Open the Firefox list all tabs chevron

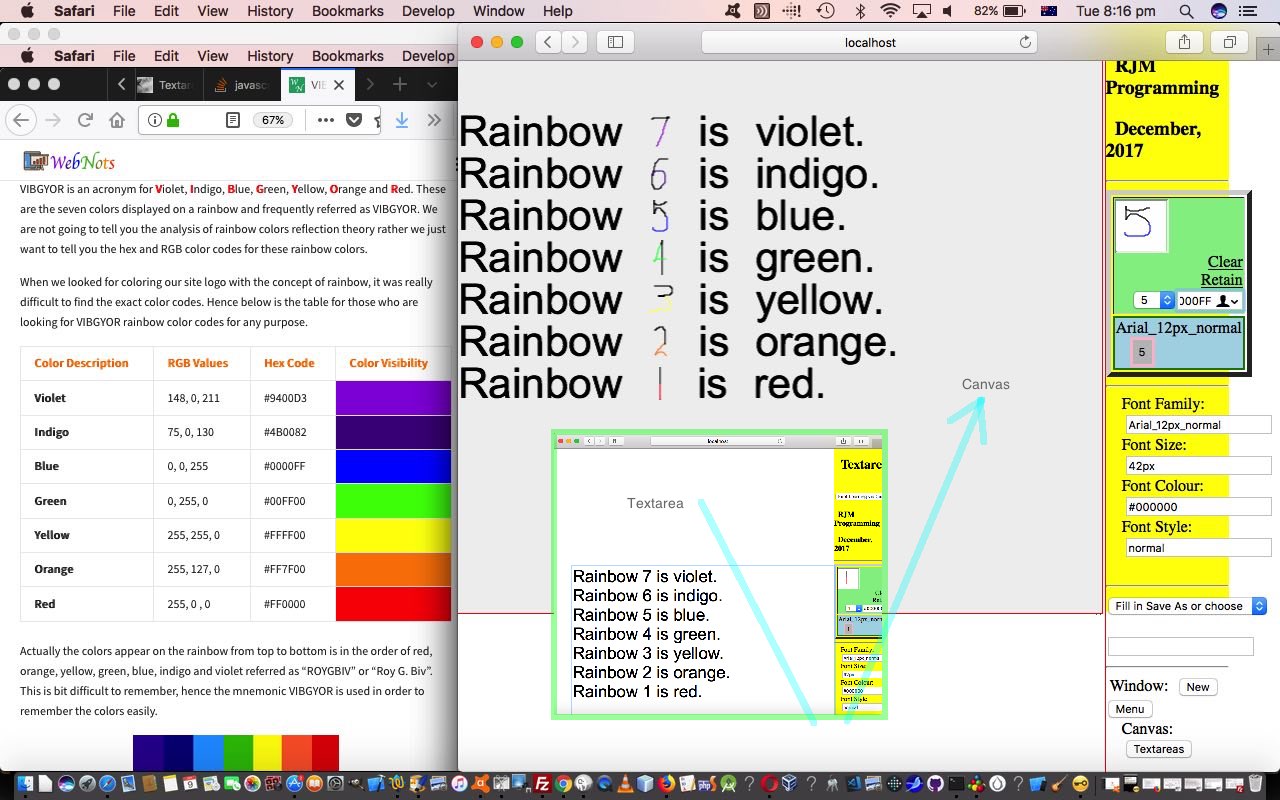coord(432,85)
